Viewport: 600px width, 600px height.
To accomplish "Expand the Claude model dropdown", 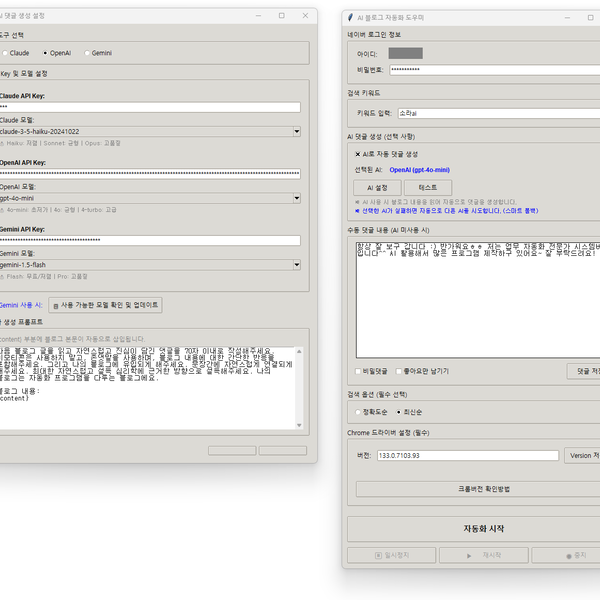I will [297, 132].
